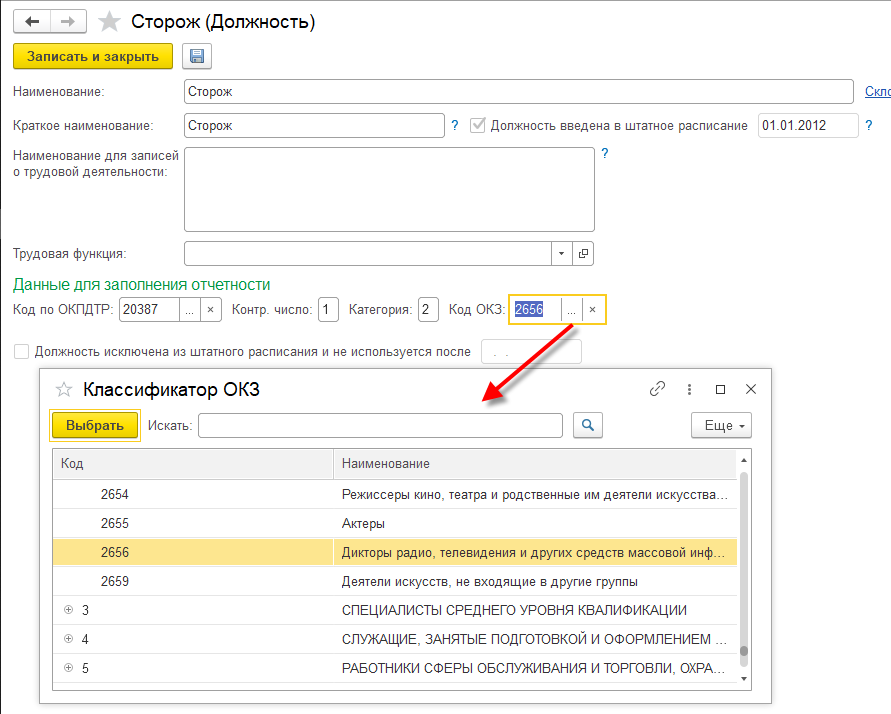Enable Должность исключена из штатного расписания checkbox

pos(21,352)
